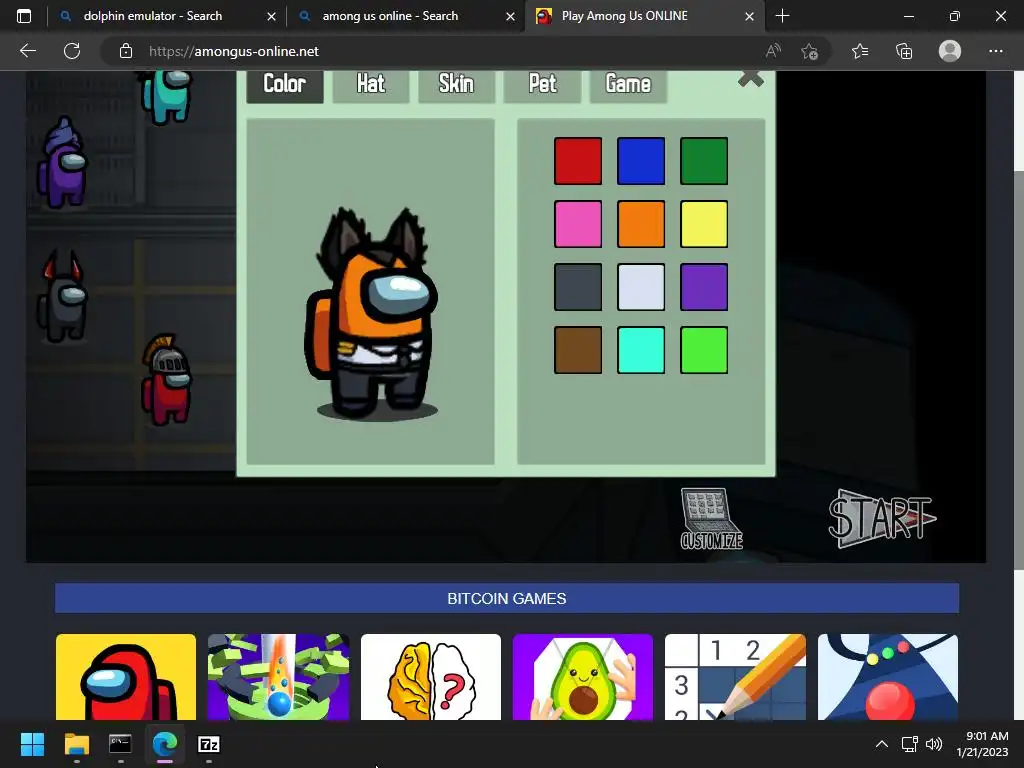This screenshot has width=1024, height=768.
Task: Open the browser profile avatar
Action: (x=950, y=51)
